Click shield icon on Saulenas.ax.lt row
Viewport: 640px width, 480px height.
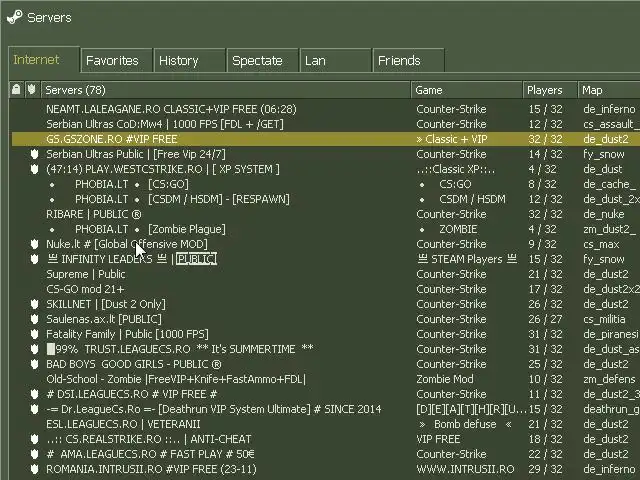(x=35, y=319)
